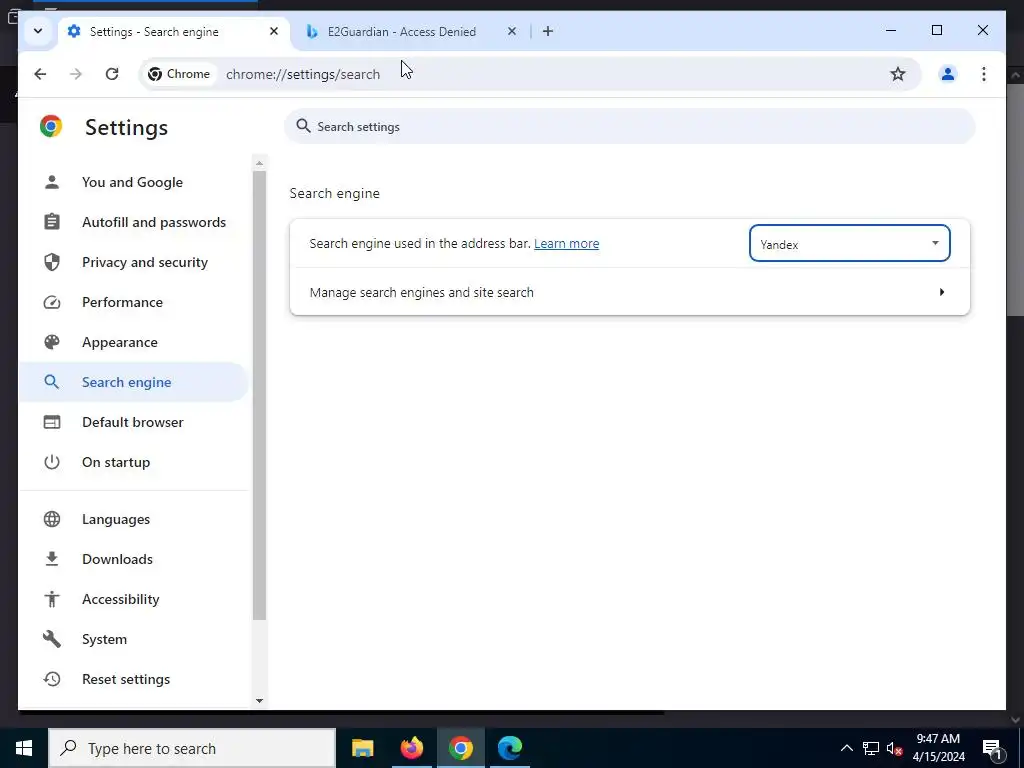This screenshot has width=1024, height=768.
Task: Open Appearance settings
Action: pyautogui.click(x=134, y=342)
